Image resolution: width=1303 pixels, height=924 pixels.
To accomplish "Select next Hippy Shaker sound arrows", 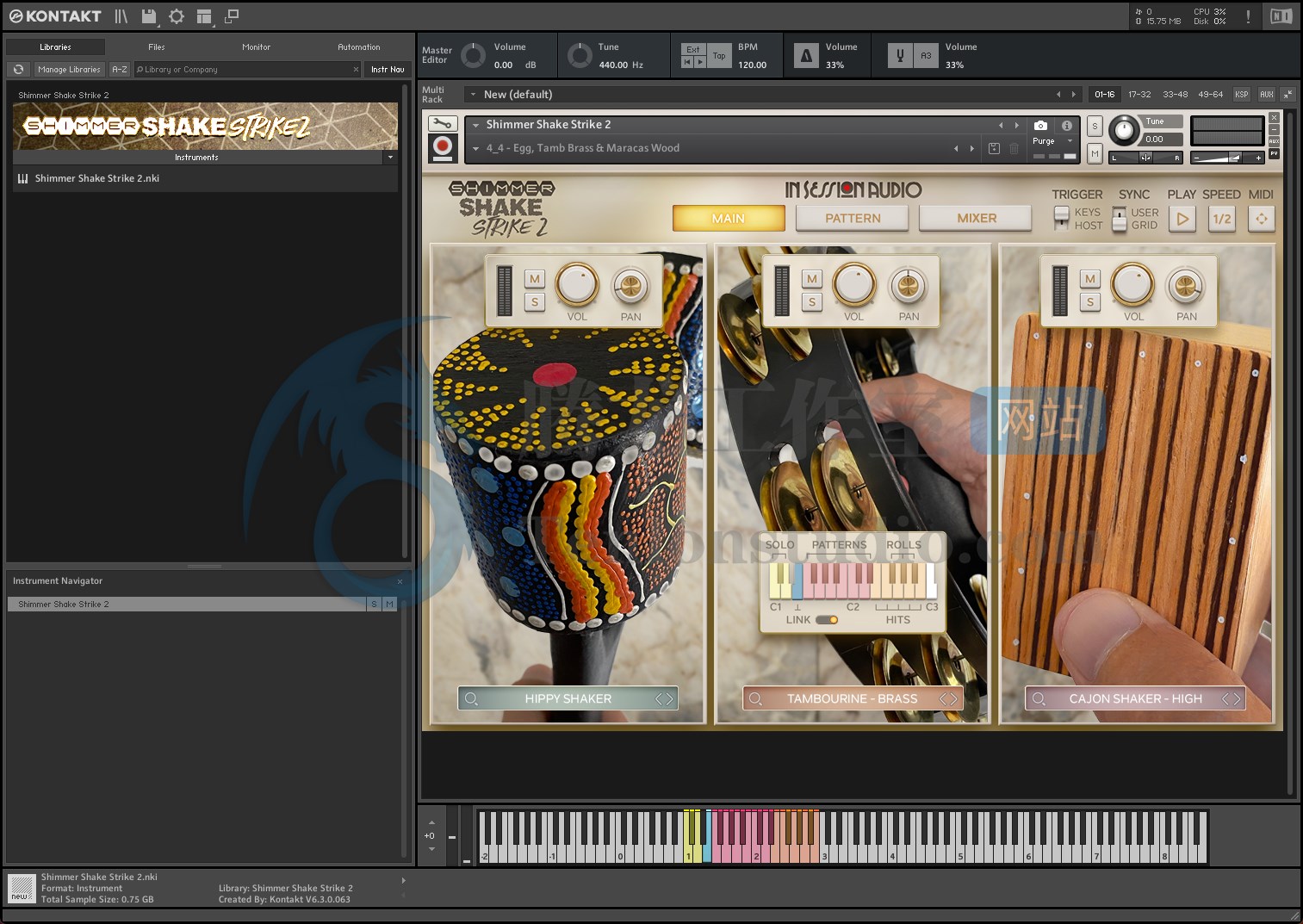I will [x=664, y=698].
